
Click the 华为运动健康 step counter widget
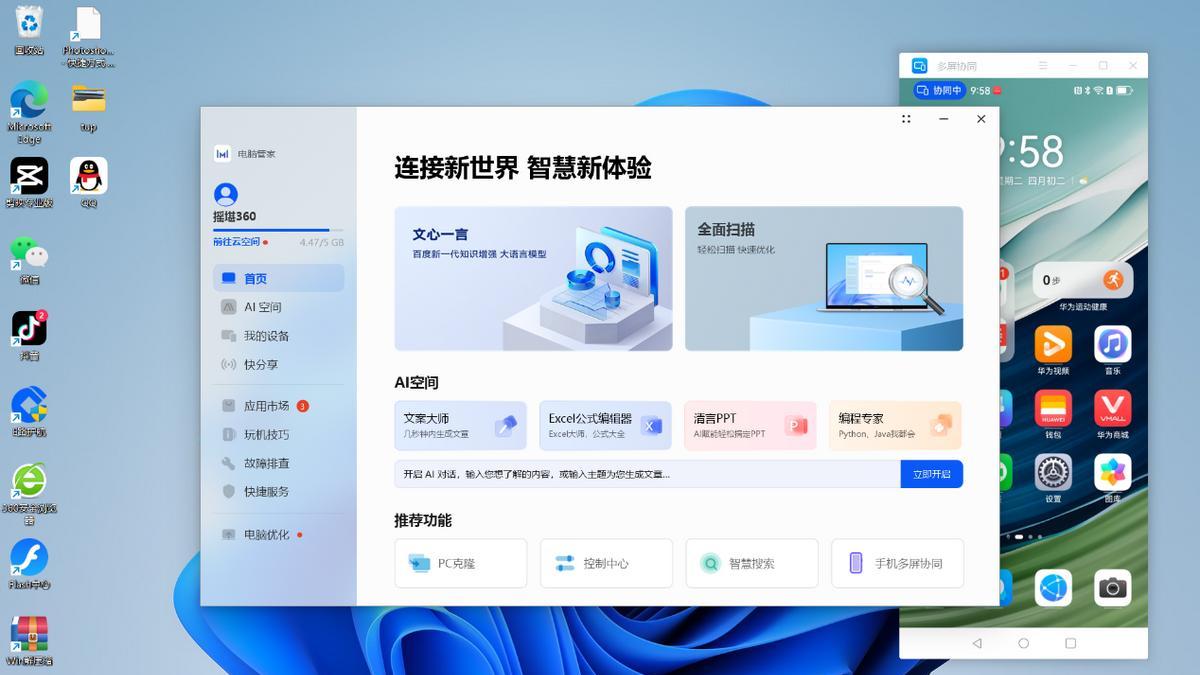point(1083,280)
